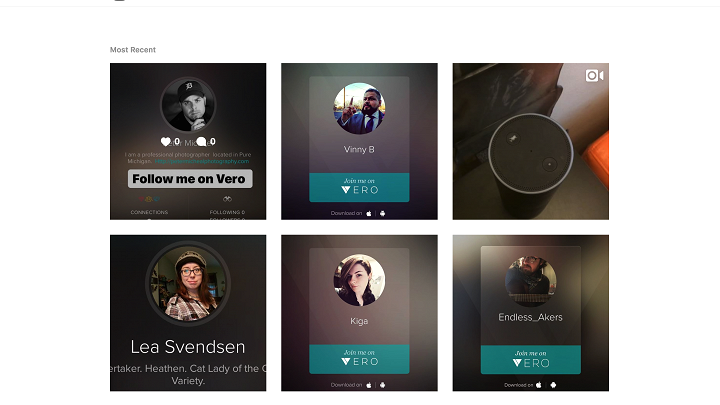720x405 pixels.
Task: Click Apple download icon under Vinny B
Action: [369, 213]
